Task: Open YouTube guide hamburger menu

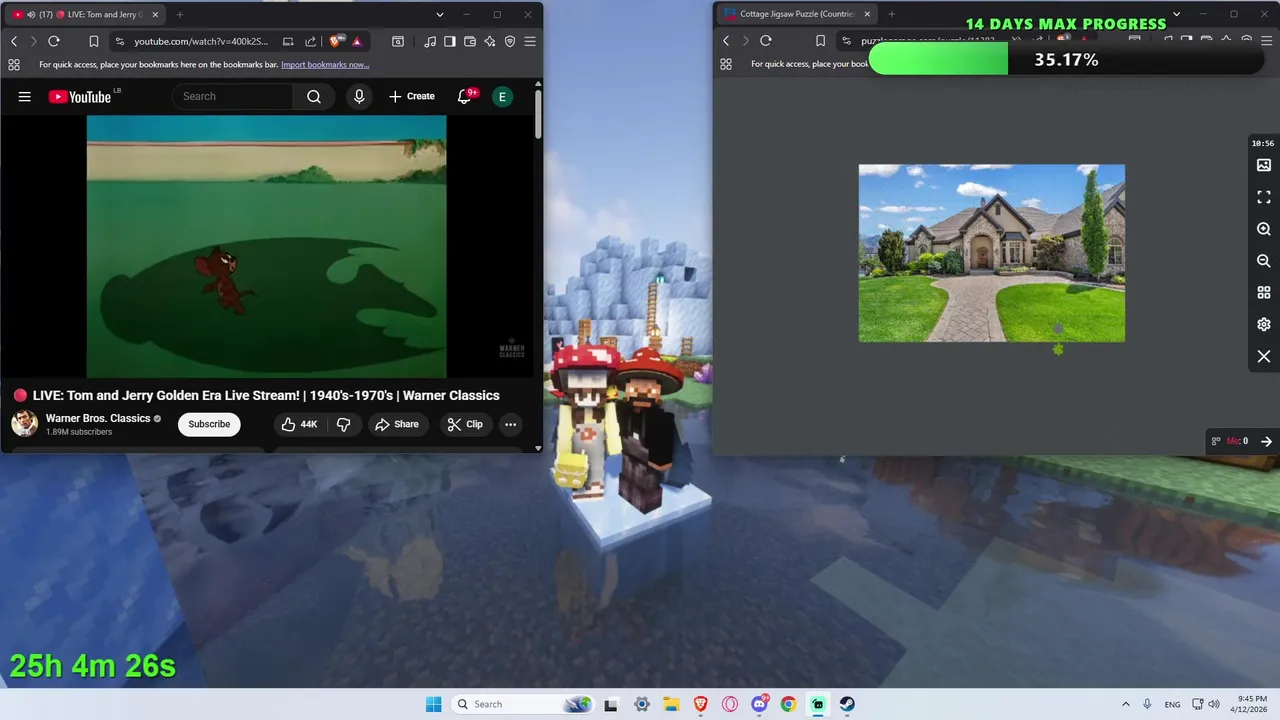Action: pyautogui.click(x=25, y=97)
